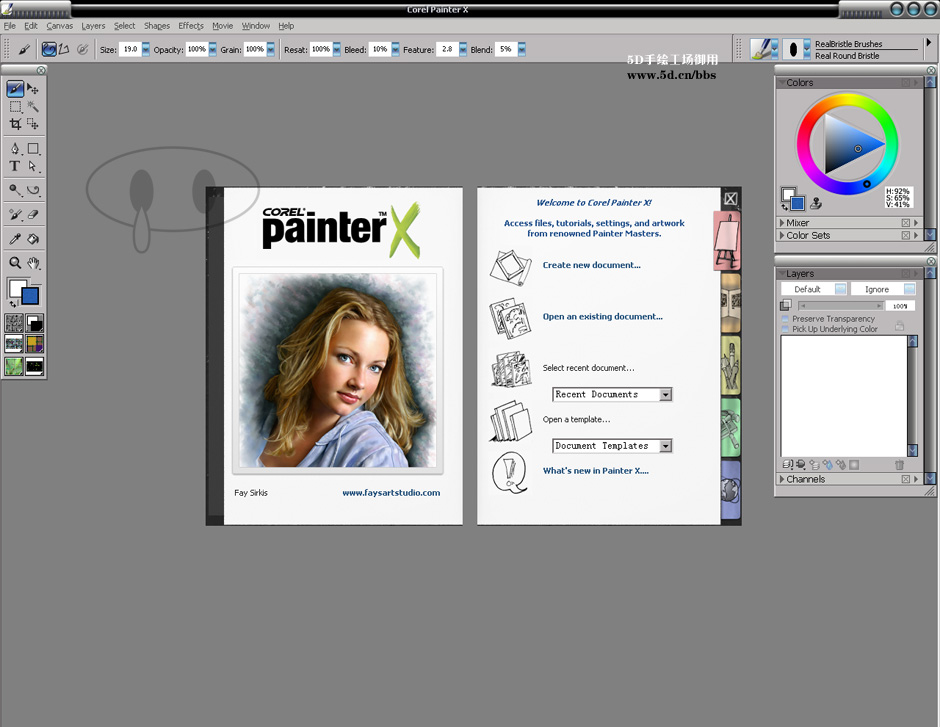Image resolution: width=940 pixels, height=727 pixels.
Task: Select the Grabber hand tool
Action: tap(33, 263)
